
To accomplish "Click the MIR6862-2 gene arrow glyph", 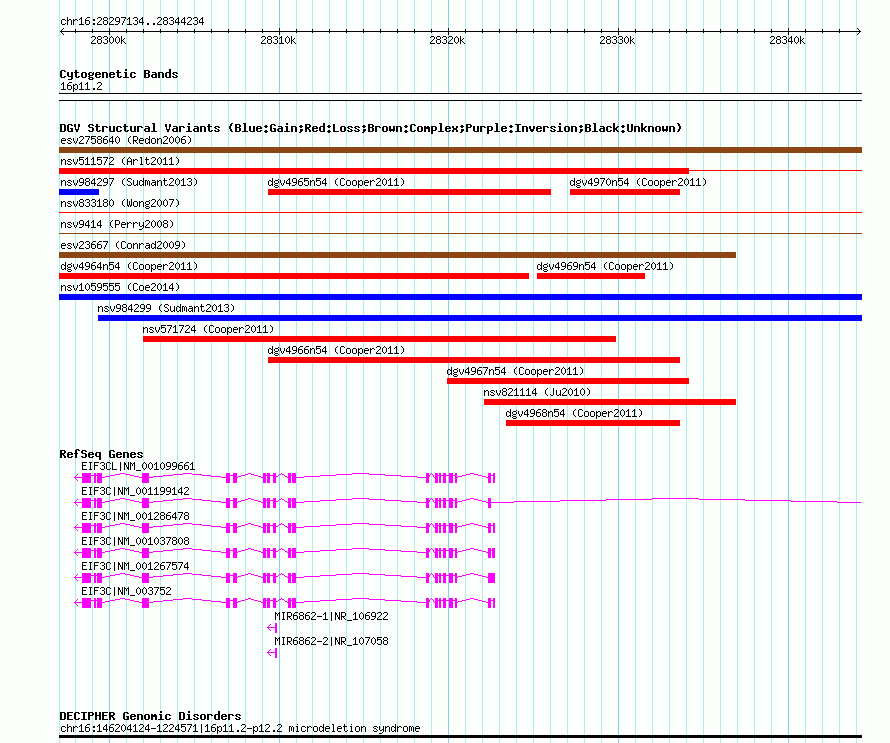I will 272,653.
